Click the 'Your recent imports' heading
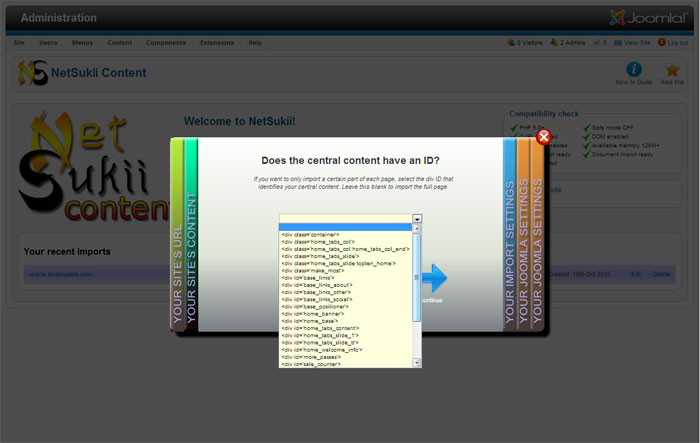Viewport: 700px width, 443px height. (67, 251)
